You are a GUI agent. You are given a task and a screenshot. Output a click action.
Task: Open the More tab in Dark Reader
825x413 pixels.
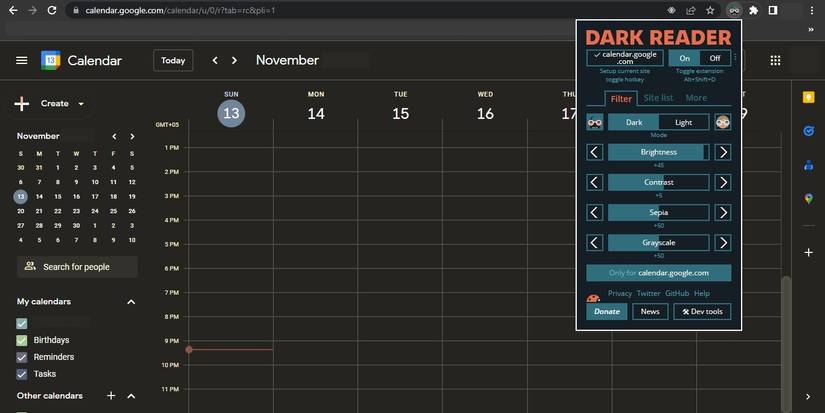click(x=696, y=98)
